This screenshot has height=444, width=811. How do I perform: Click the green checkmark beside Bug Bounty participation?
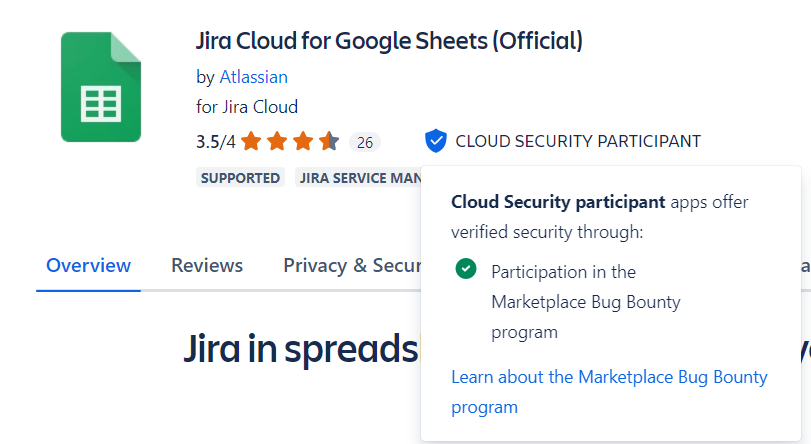466,269
